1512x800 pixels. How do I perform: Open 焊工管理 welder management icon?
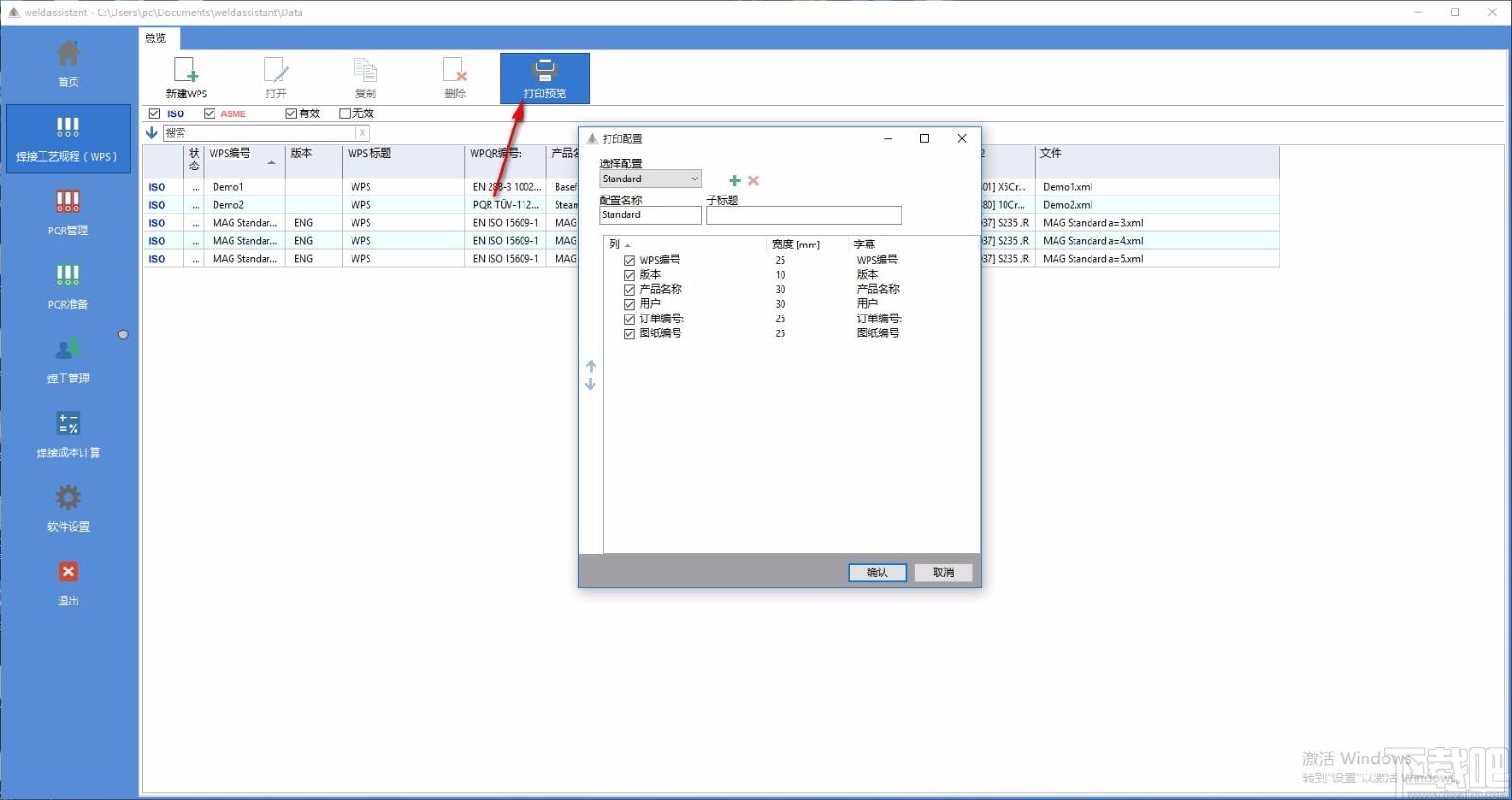68,350
